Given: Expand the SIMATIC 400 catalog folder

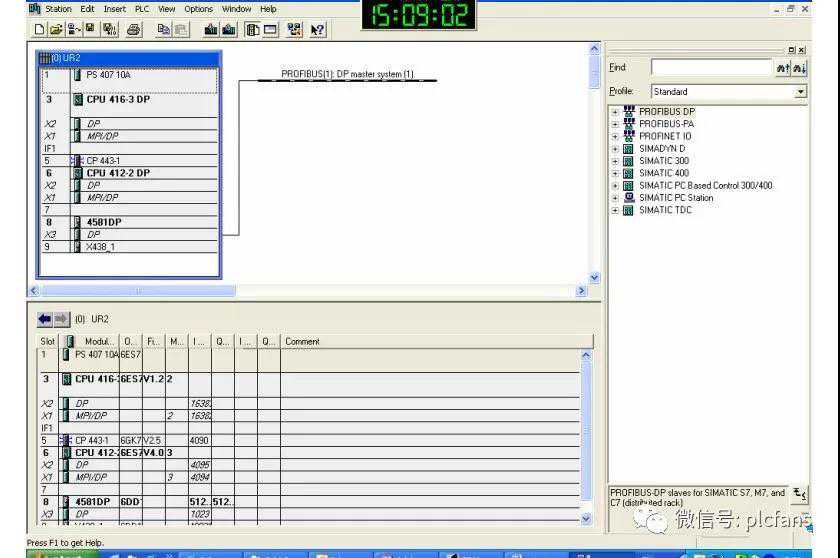Looking at the screenshot, I should coord(615,173).
